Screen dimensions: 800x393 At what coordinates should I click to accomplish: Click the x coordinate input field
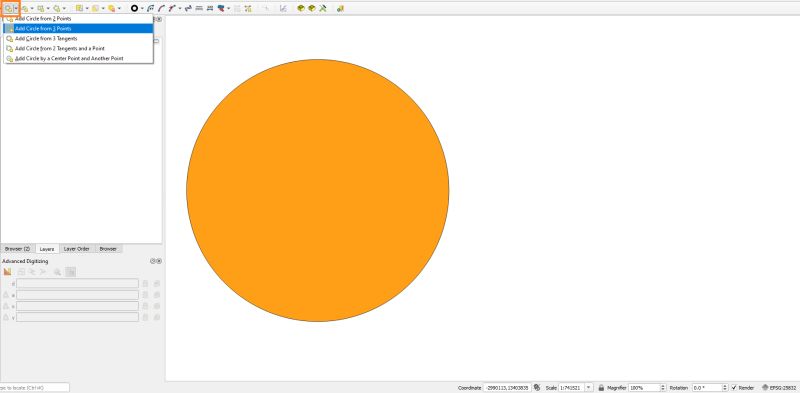[x=77, y=306]
